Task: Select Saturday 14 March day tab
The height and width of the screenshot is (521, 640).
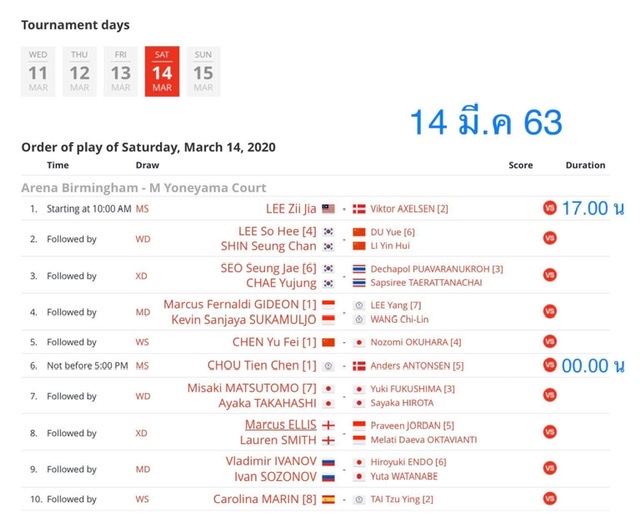Action: (162, 71)
